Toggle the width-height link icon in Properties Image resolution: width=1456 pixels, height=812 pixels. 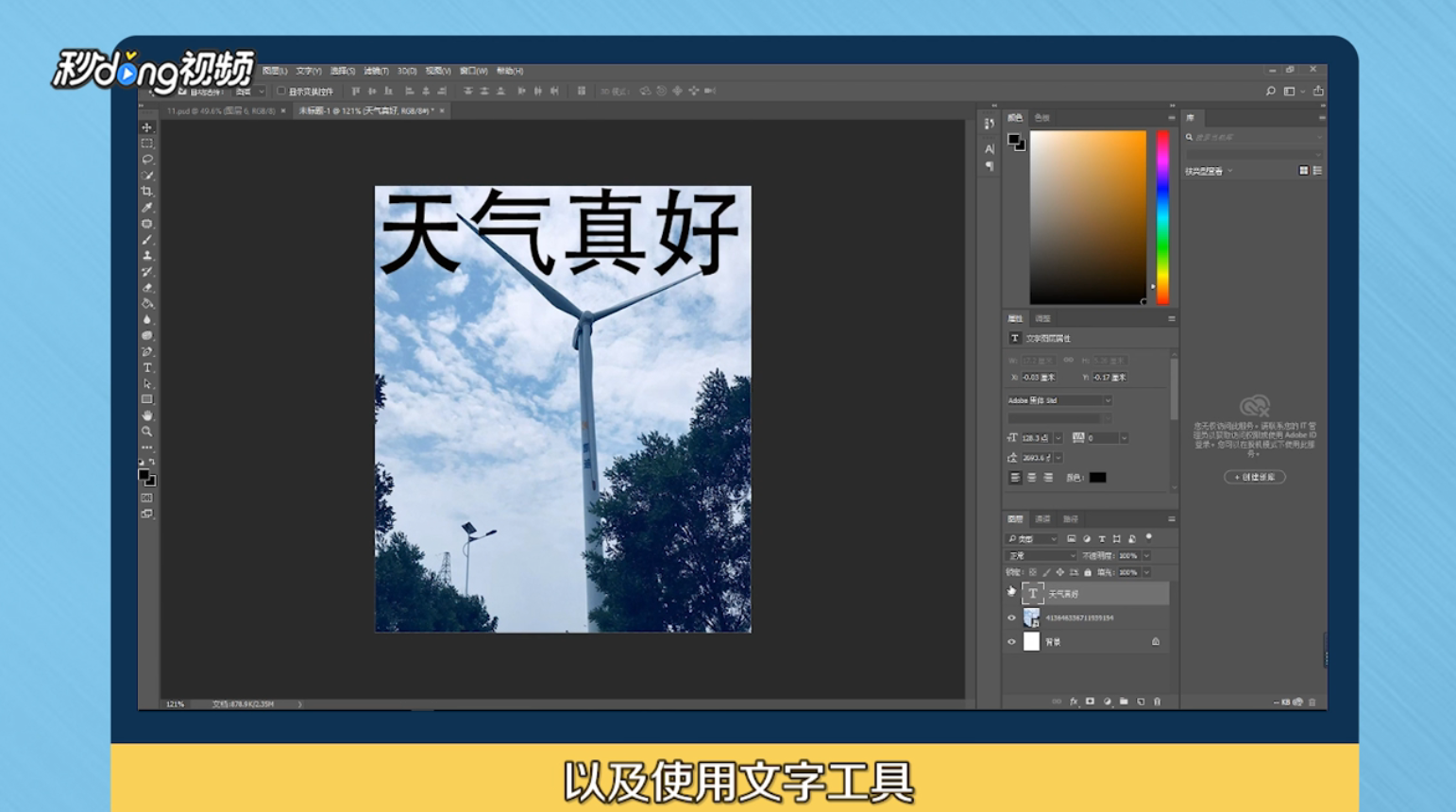pyautogui.click(x=1068, y=360)
